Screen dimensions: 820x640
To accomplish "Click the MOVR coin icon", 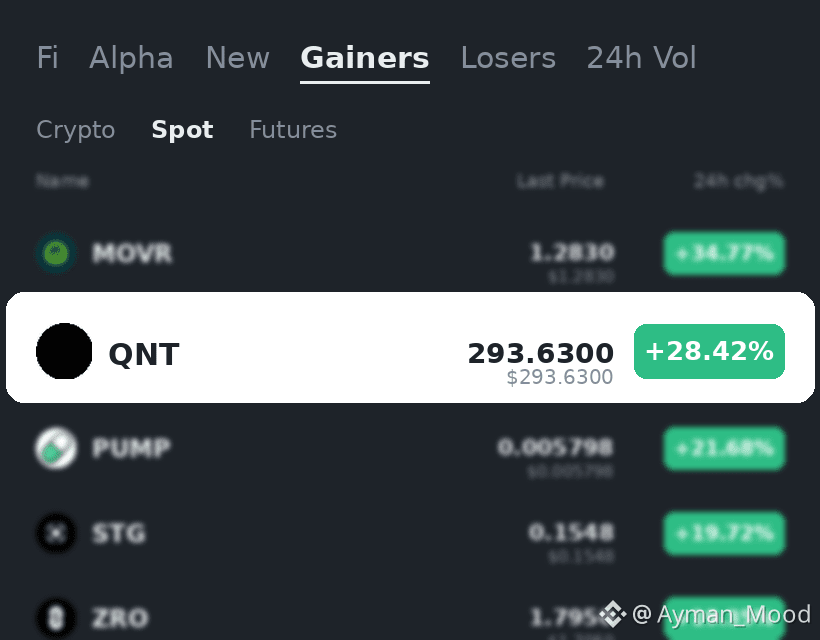I will 56,254.
